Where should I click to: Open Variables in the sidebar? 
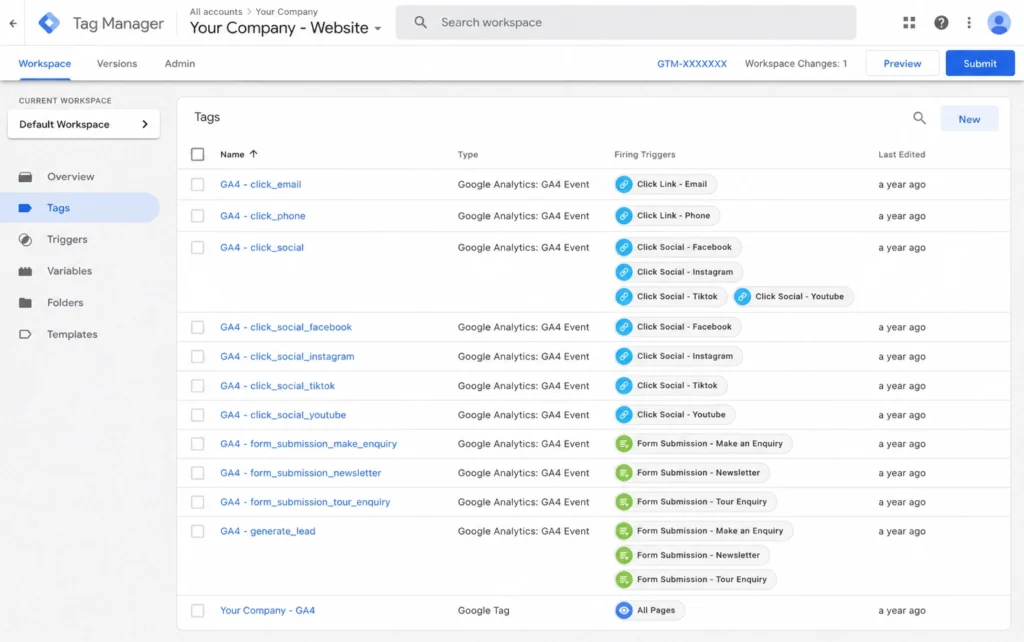click(69, 270)
